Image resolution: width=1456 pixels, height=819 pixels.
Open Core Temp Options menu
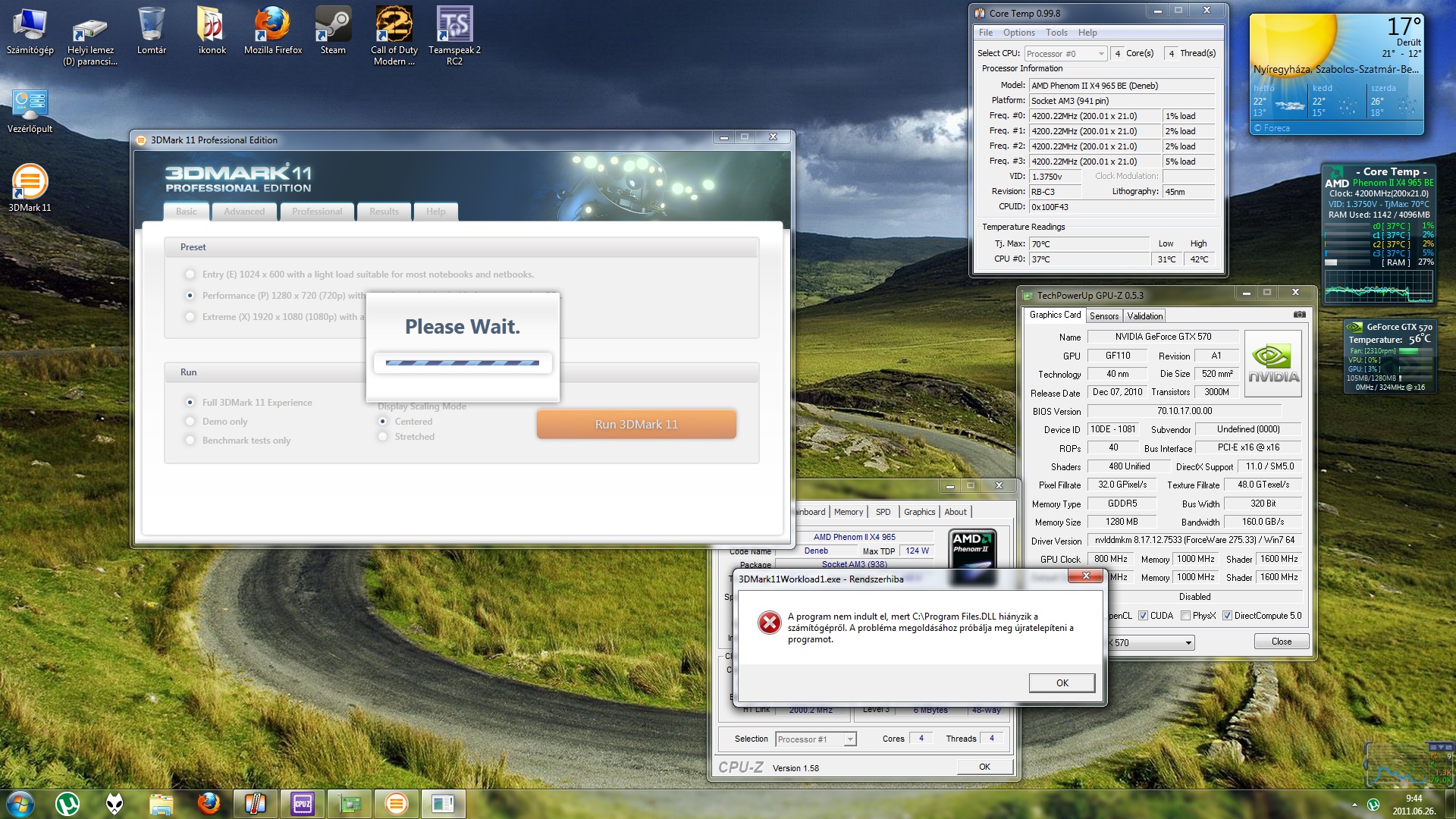pyautogui.click(x=1018, y=33)
